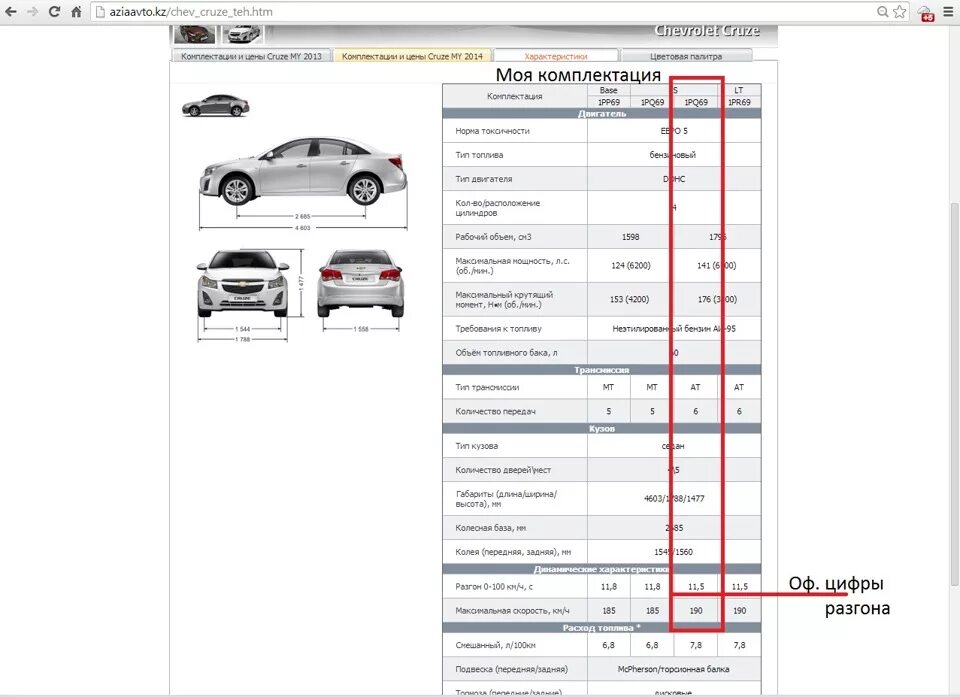This screenshot has height=697, width=960.
Task: Click the small grey Cruze image
Action: click(x=216, y=105)
